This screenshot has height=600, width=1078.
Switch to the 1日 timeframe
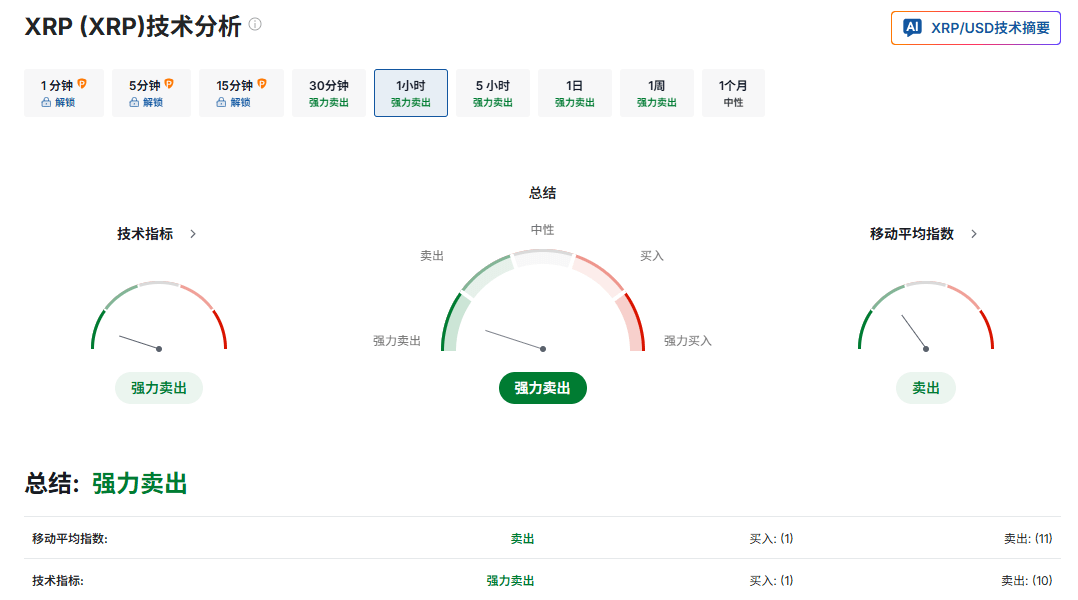tap(575, 93)
